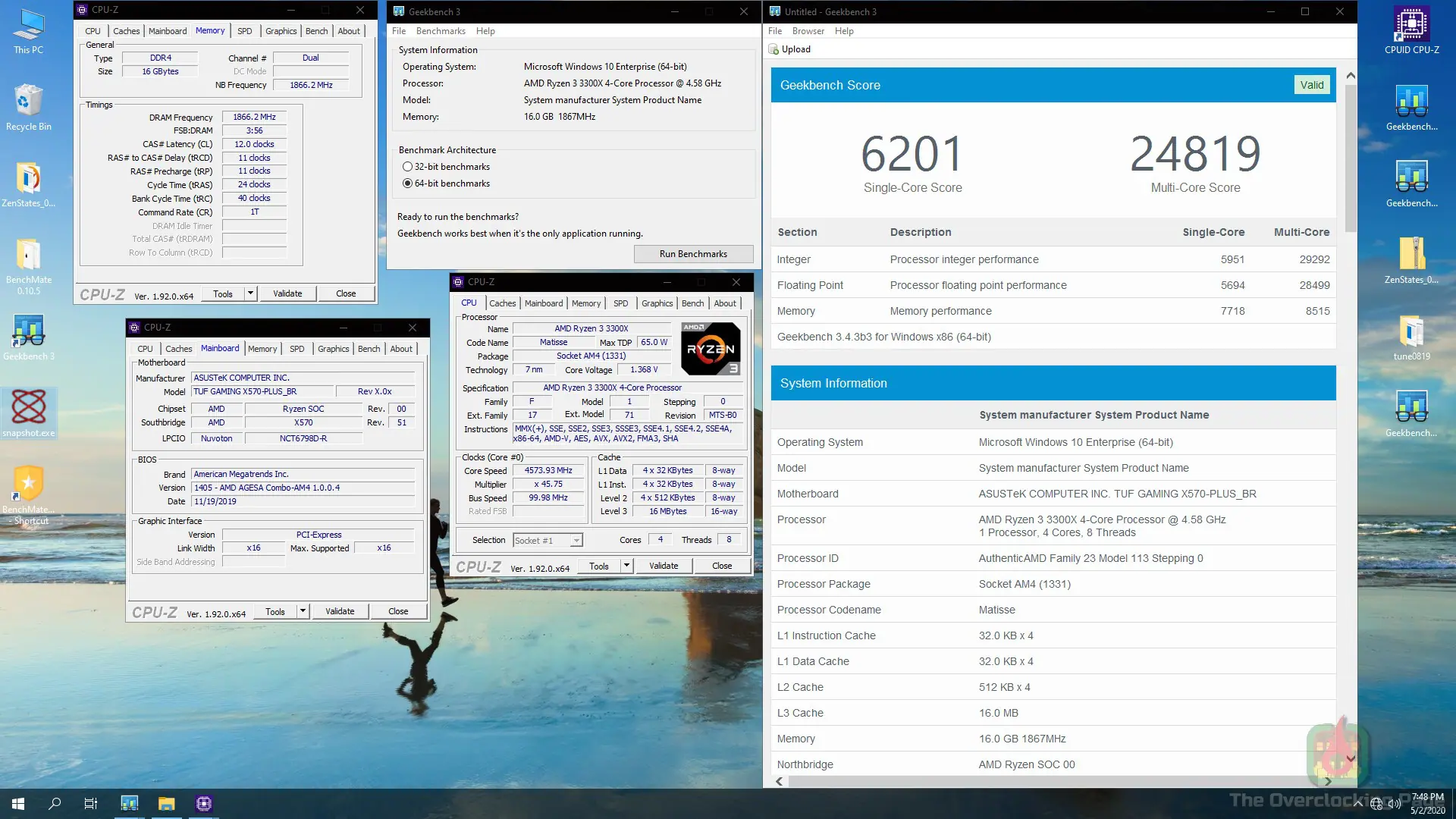The height and width of the screenshot is (819, 1456).
Task: Open Tools dropdown arrow in Memory CPU-Z window
Action: tap(250, 293)
